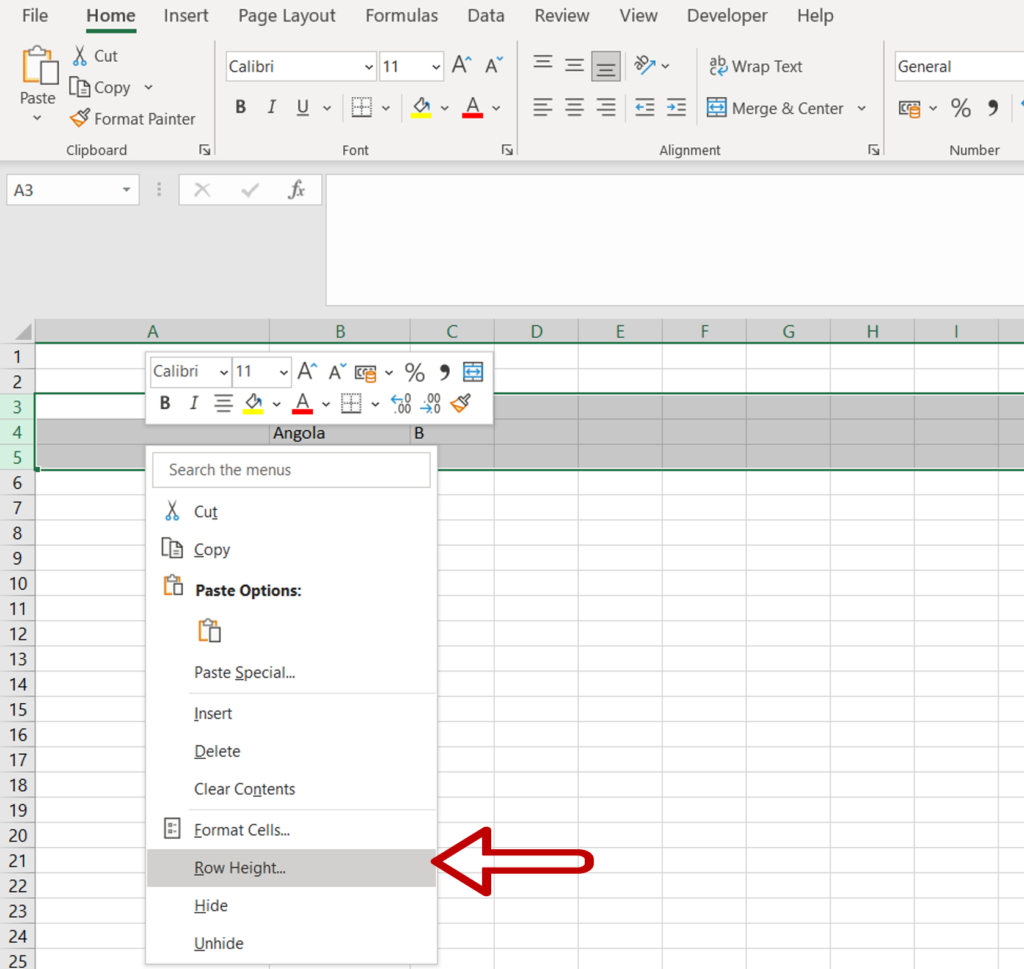Screen dimensions: 1024x969
Task: Click the Percent Style icon
Action: coord(960,108)
